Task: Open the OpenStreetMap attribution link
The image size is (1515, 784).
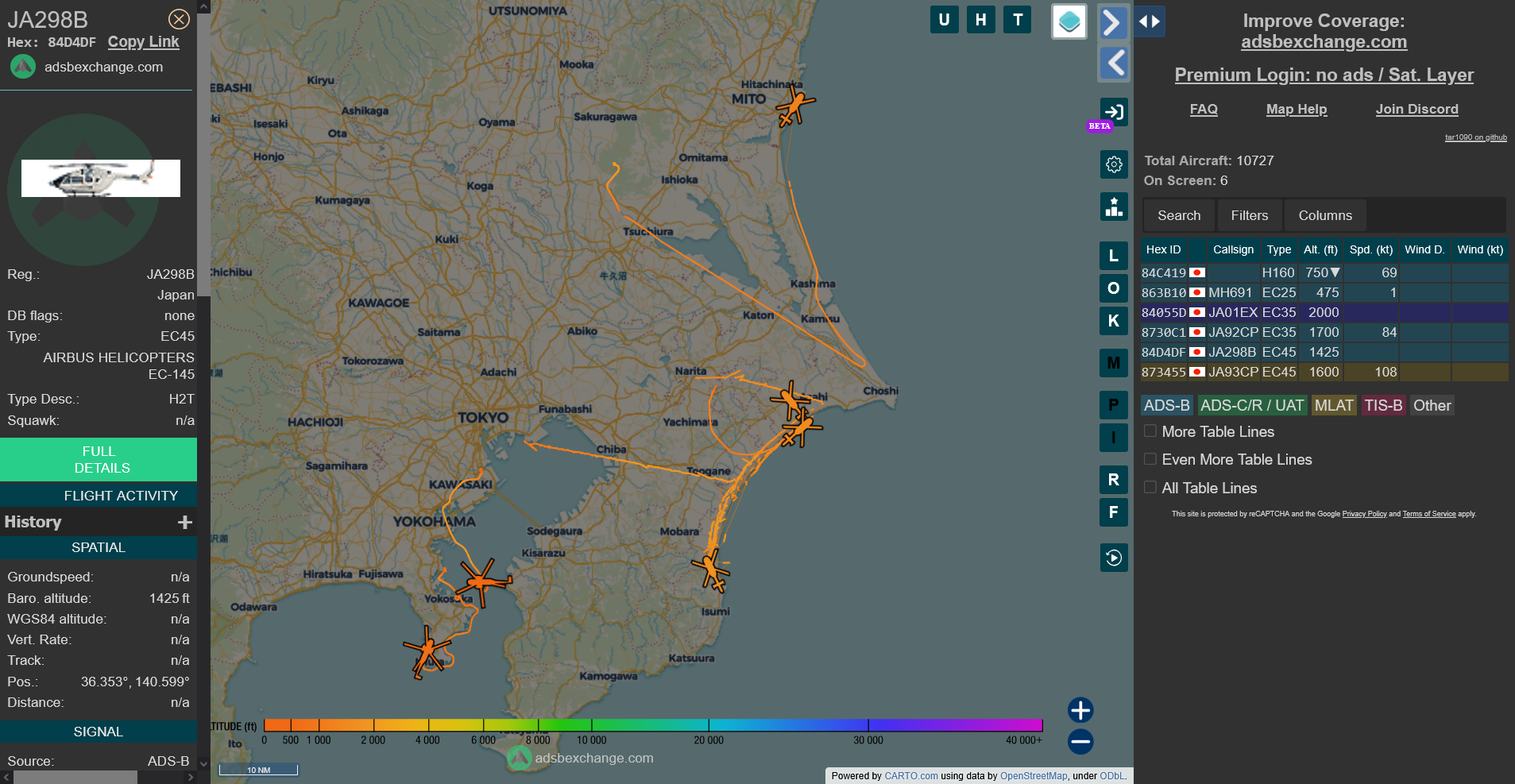Action: tap(1034, 776)
